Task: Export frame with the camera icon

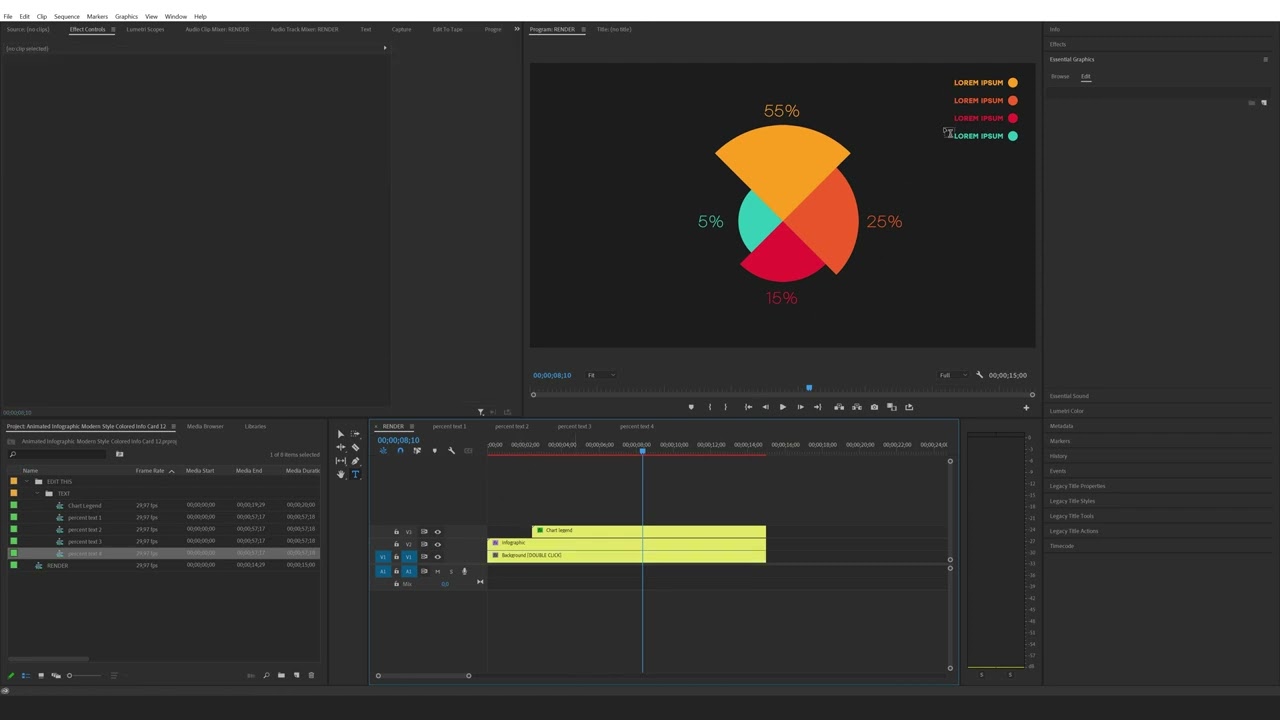Action: click(874, 407)
